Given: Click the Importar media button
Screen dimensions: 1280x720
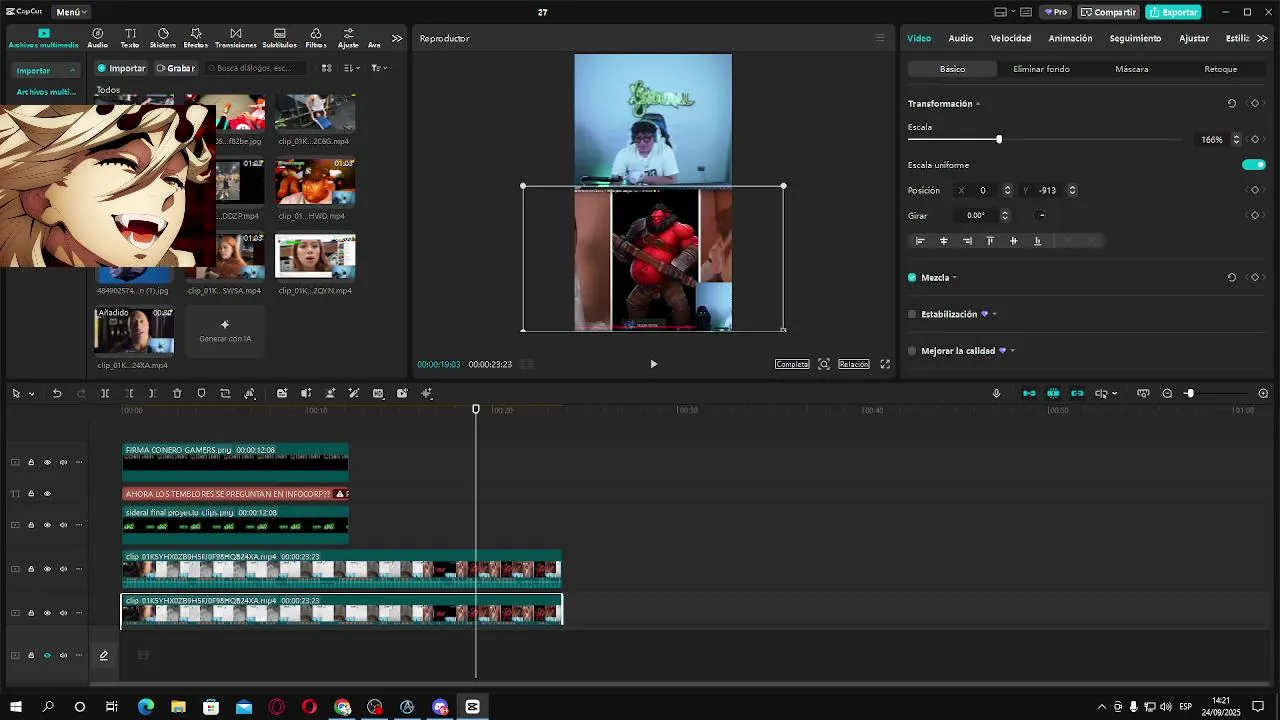Looking at the screenshot, I should point(121,68).
